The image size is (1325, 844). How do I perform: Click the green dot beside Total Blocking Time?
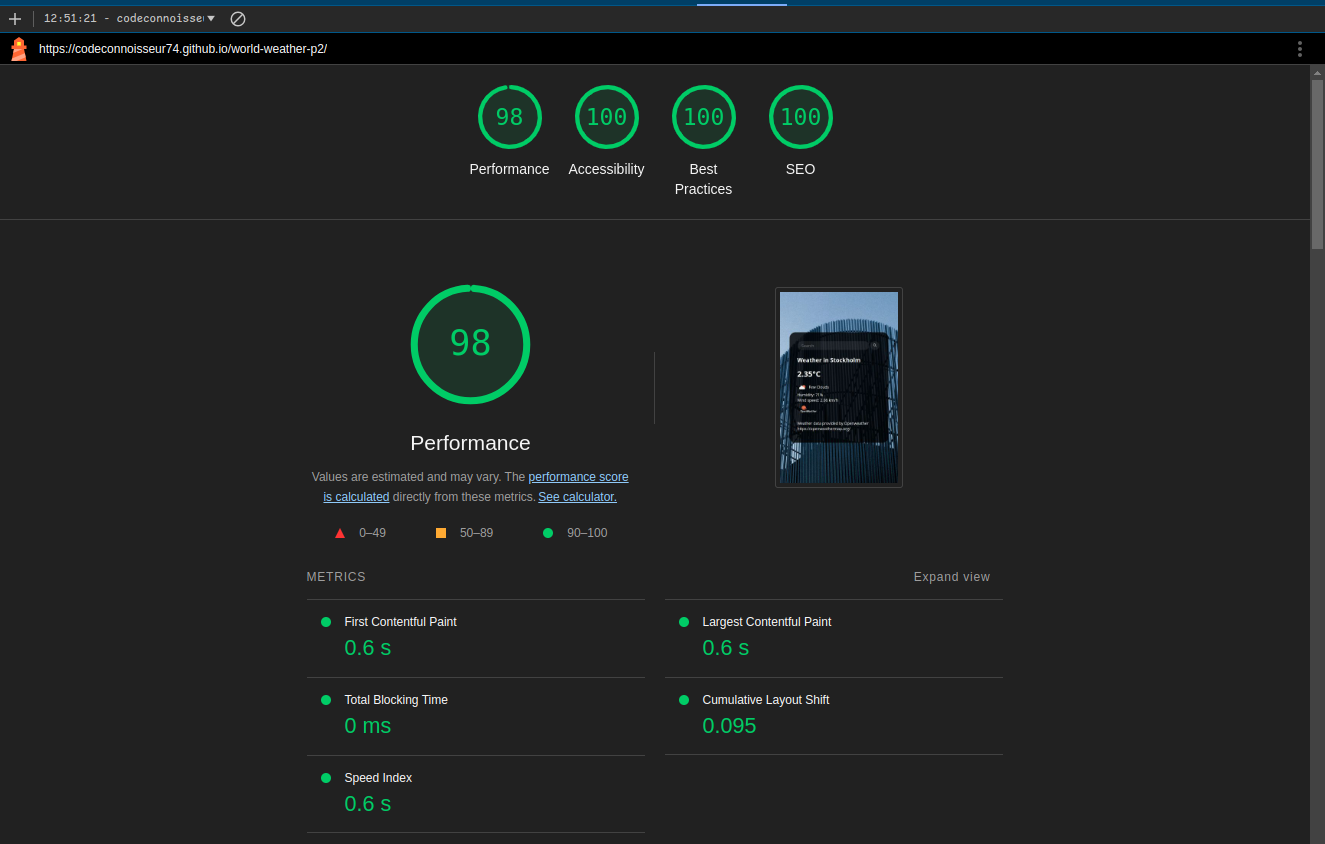(x=326, y=700)
